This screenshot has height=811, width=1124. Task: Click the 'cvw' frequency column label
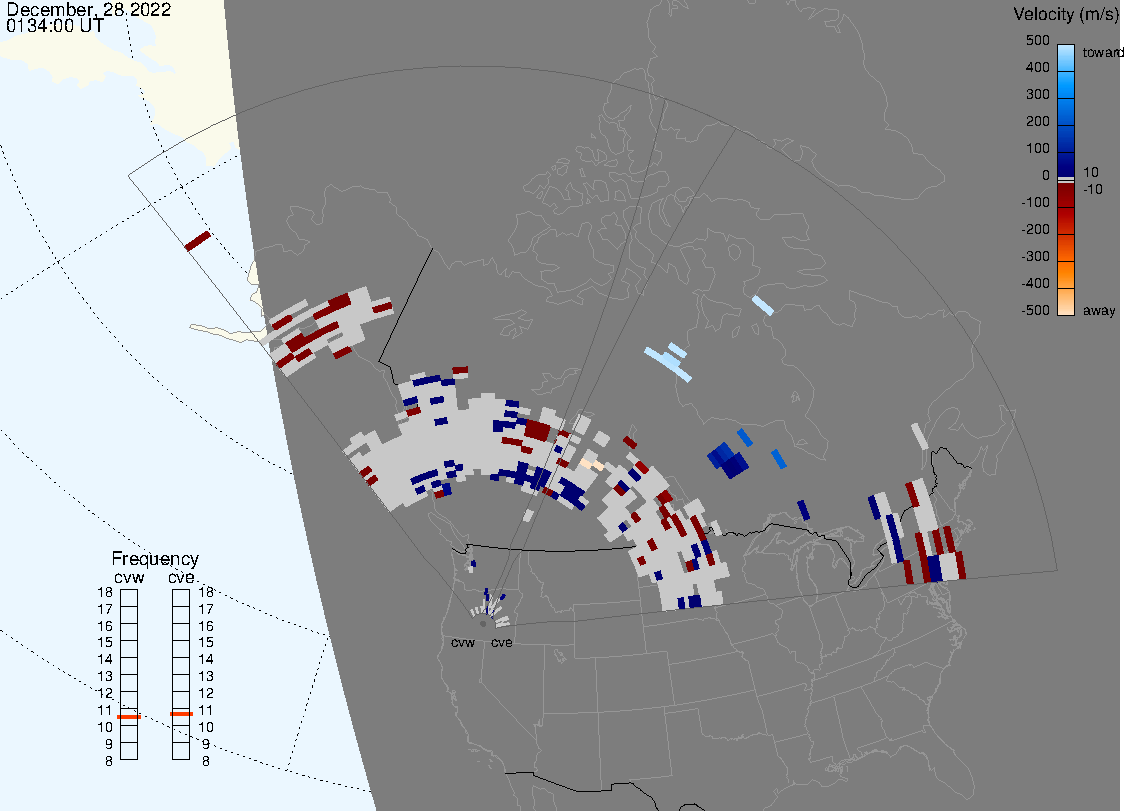coord(129,578)
